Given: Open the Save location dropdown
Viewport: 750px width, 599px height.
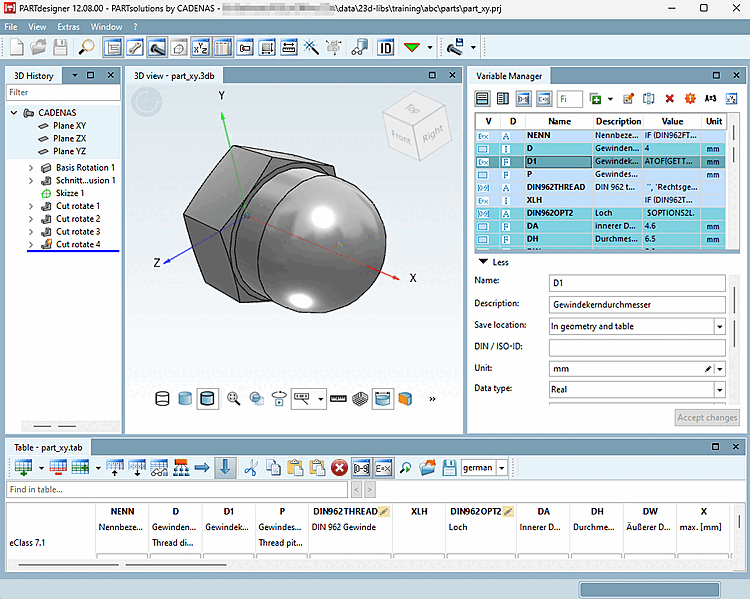Looking at the screenshot, I should click(718, 326).
